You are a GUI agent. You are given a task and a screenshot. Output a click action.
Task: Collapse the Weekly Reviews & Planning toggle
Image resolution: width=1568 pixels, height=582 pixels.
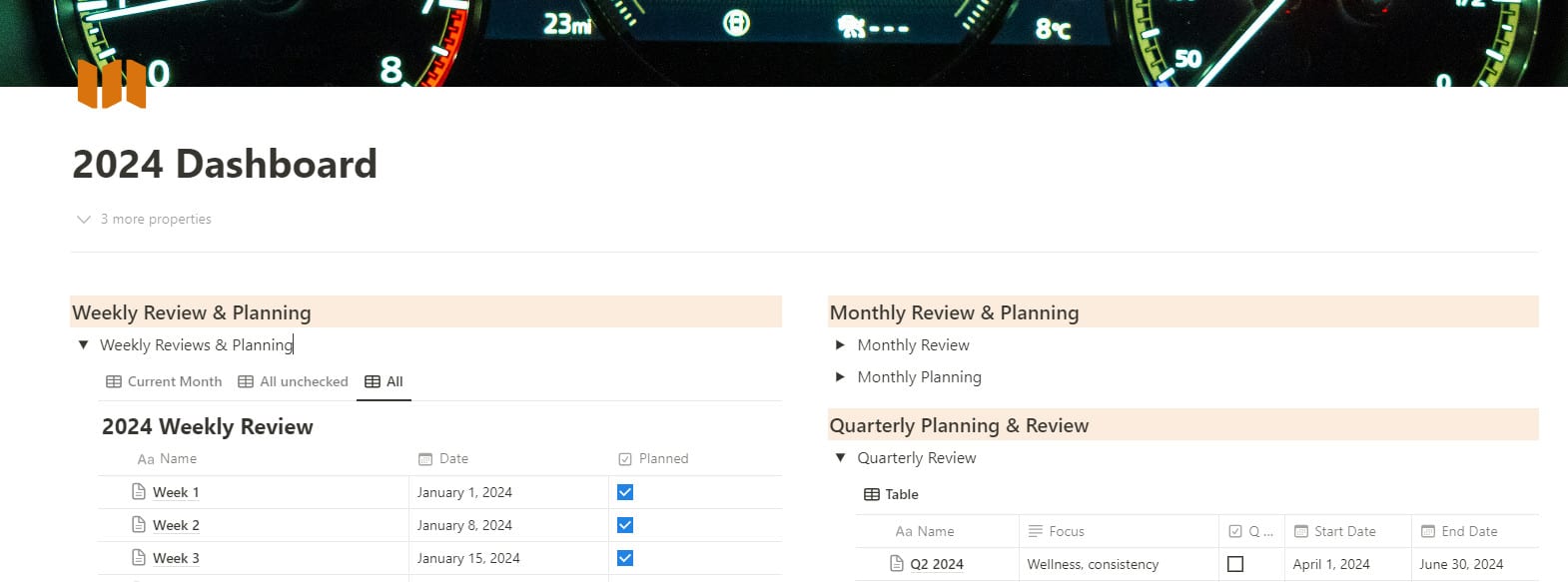coord(84,345)
